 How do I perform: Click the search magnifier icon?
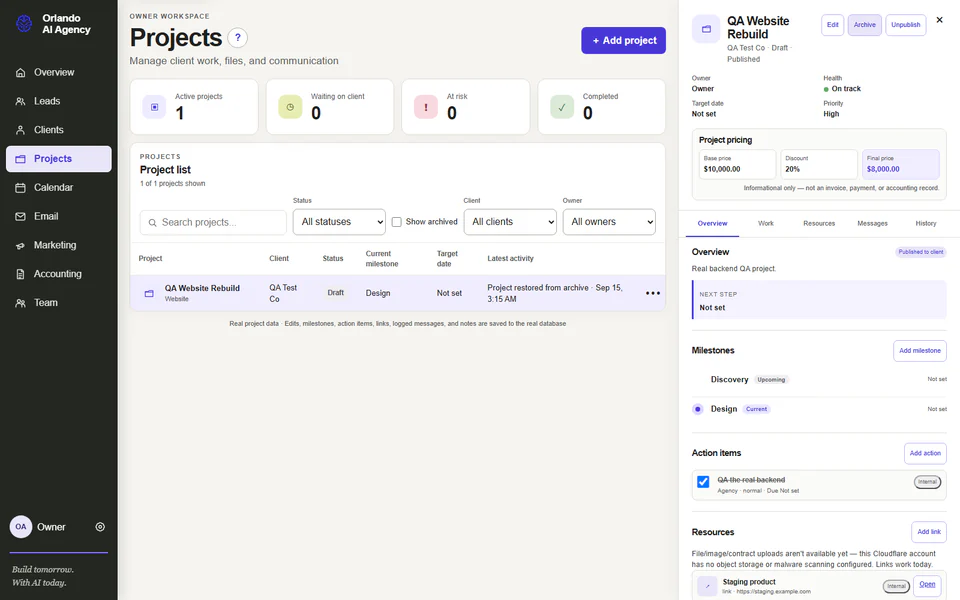pyautogui.click(x=152, y=223)
